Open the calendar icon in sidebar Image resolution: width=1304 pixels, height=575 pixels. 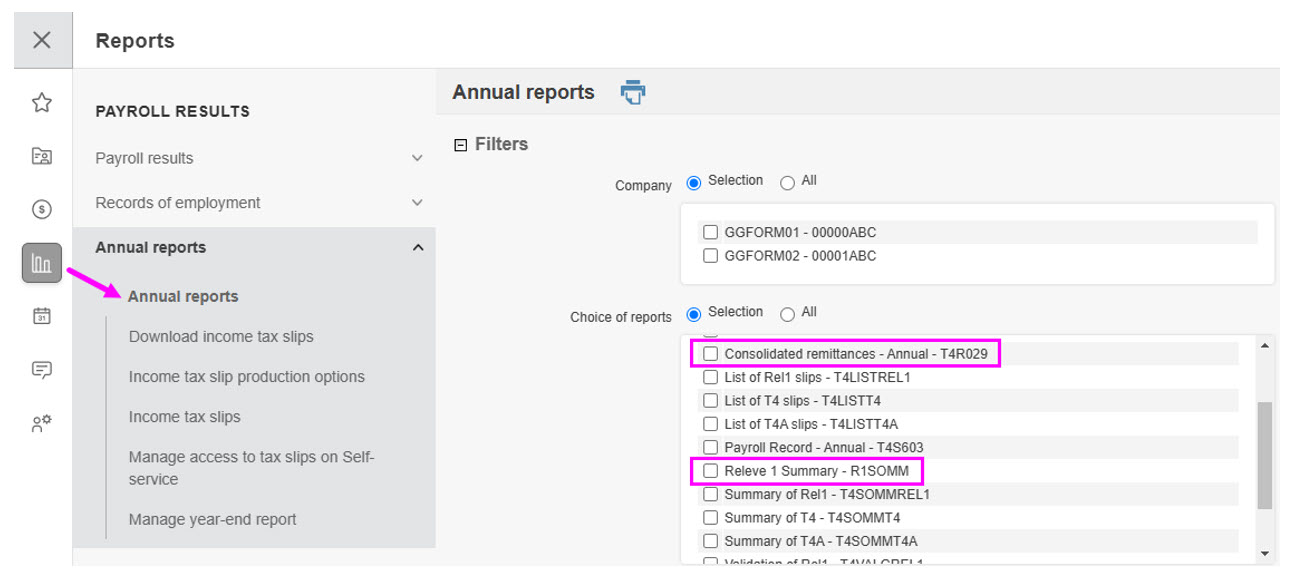[42, 316]
